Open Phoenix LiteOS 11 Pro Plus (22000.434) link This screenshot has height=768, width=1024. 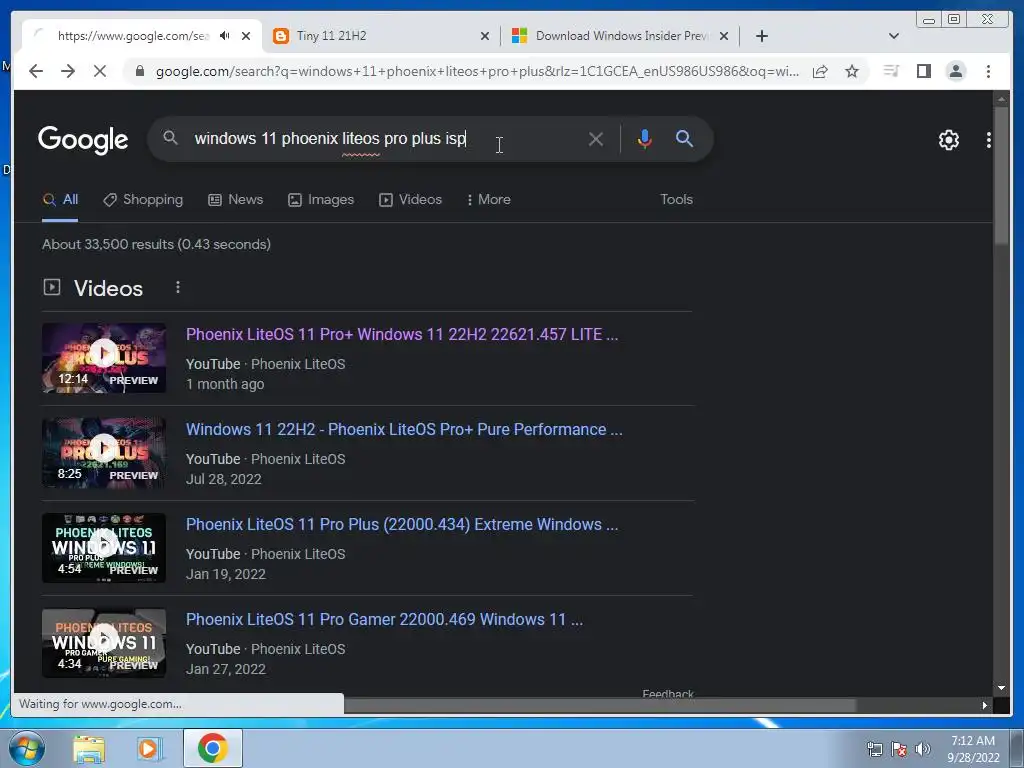click(402, 524)
